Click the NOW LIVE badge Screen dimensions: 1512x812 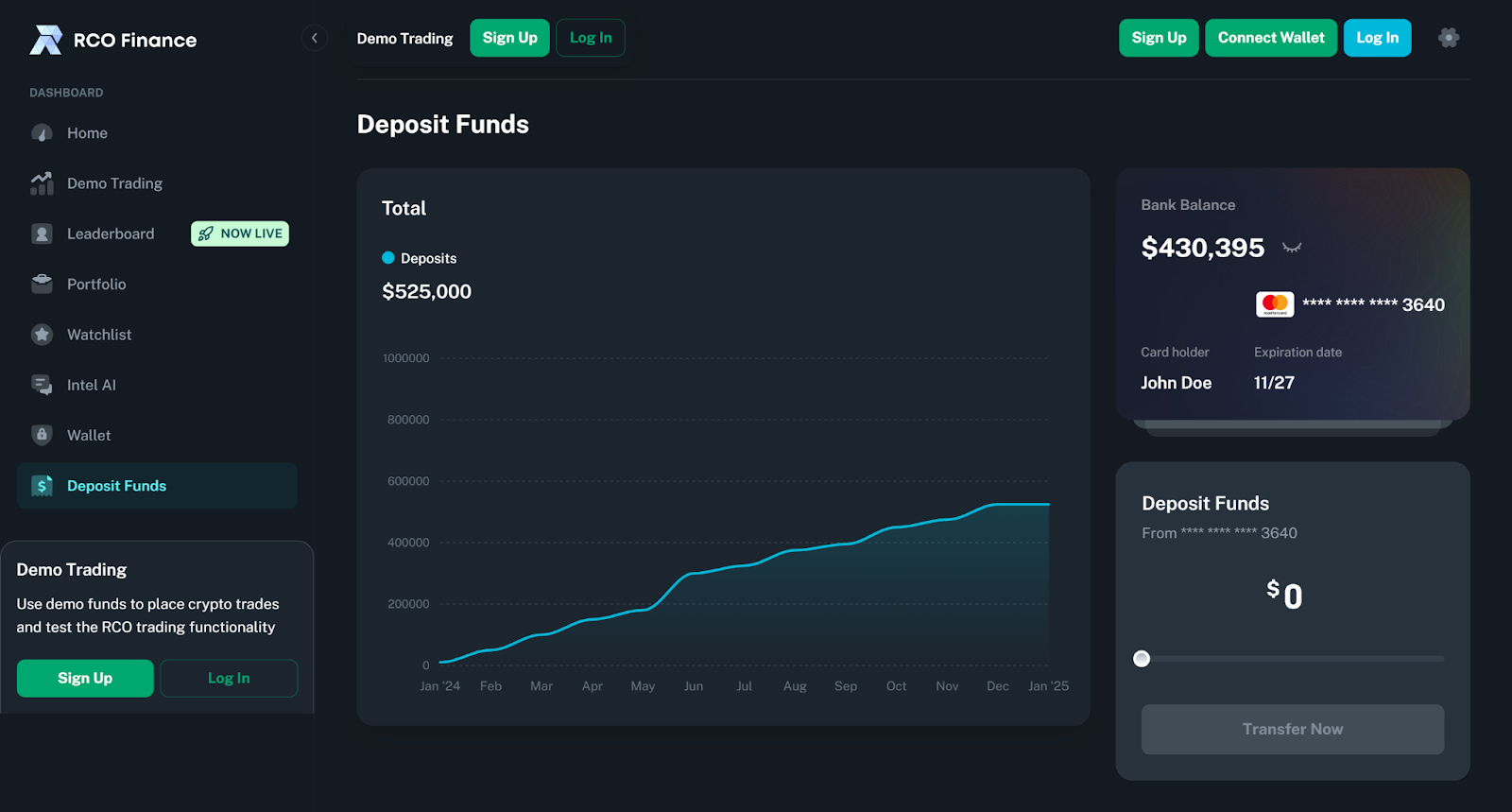tap(240, 233)
